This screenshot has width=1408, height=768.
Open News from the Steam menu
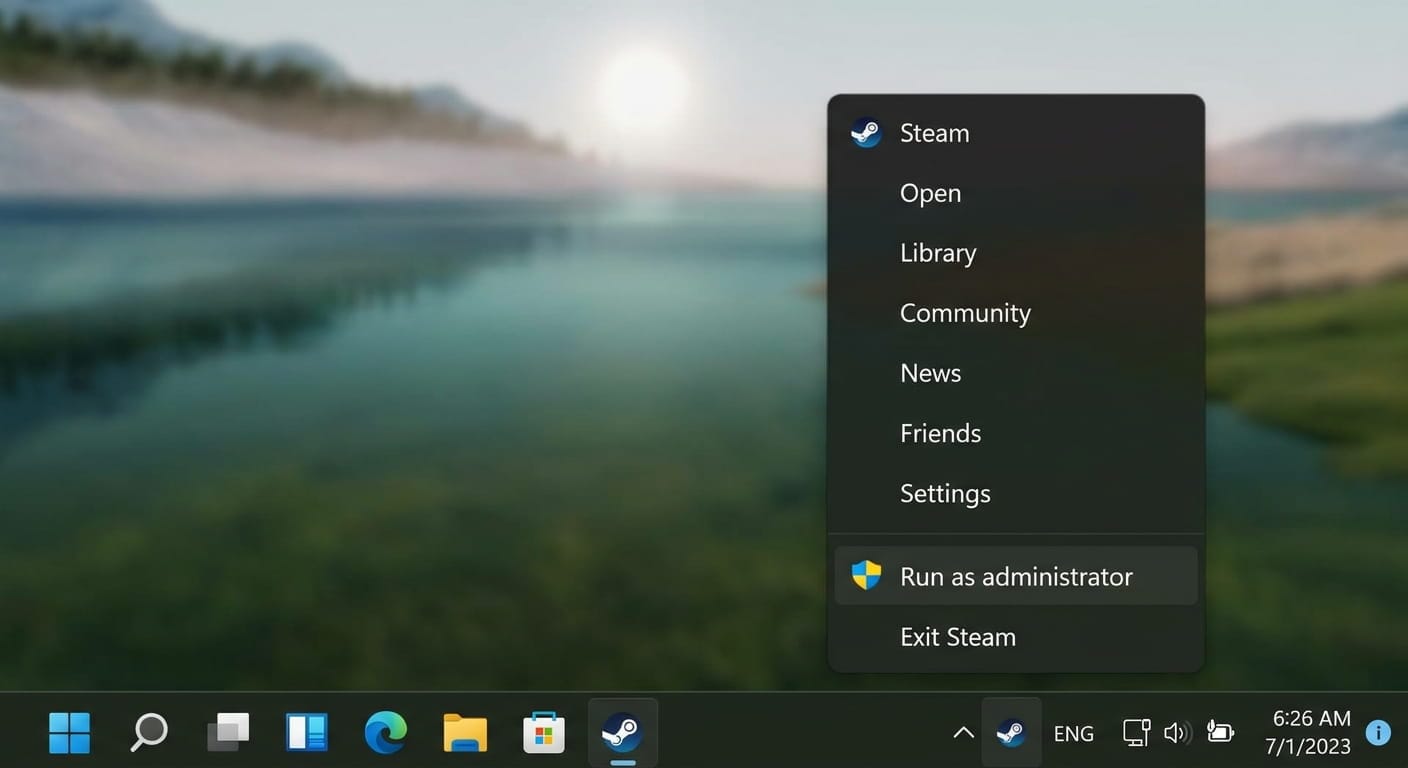(1016, 373)
